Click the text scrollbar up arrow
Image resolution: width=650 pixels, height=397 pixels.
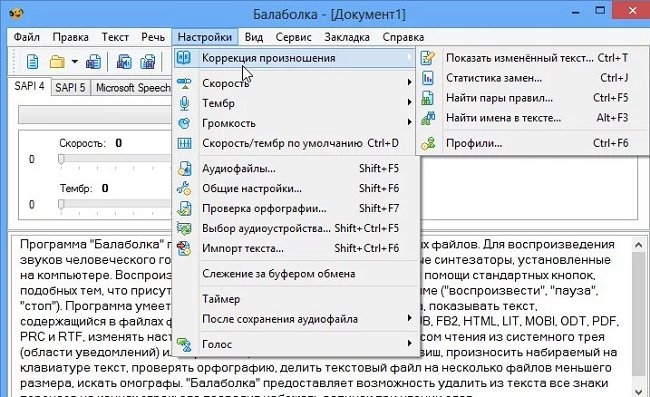[638, 245]
